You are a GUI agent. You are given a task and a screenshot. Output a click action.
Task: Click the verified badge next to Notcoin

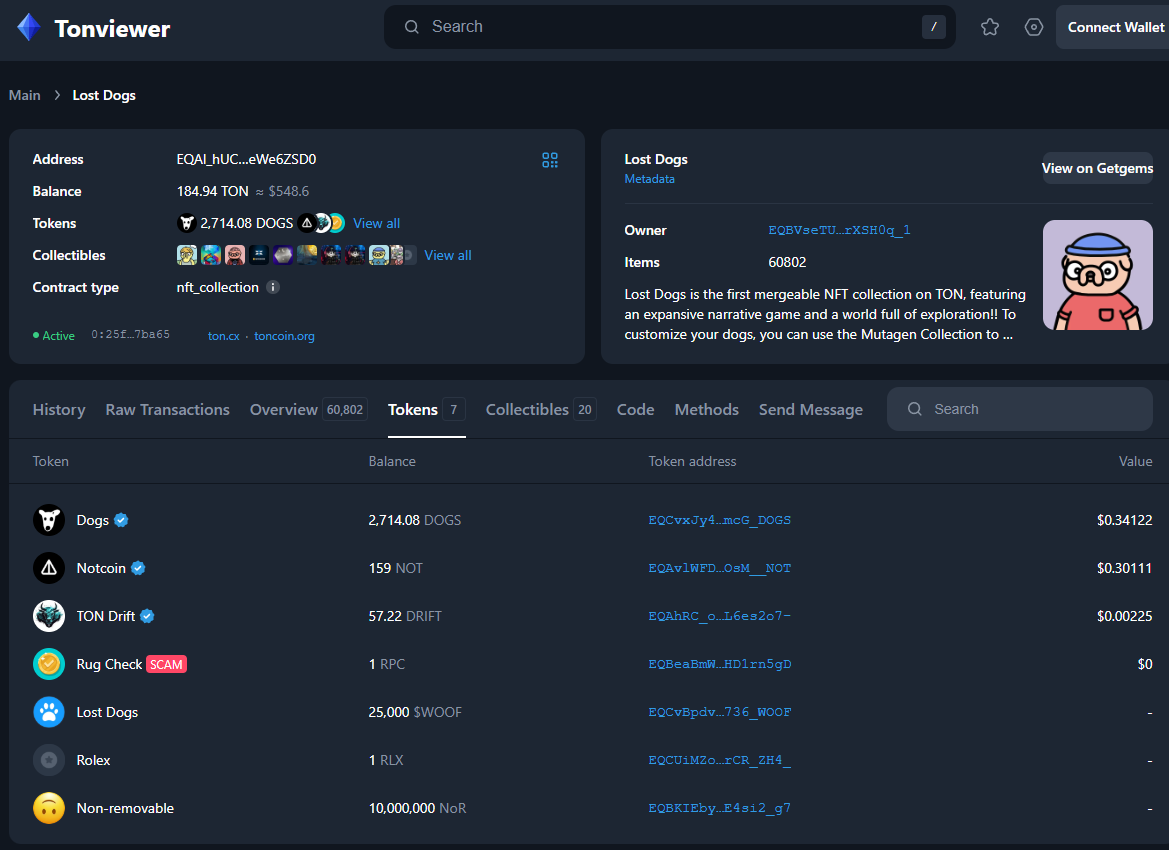(x=138, y=568)
